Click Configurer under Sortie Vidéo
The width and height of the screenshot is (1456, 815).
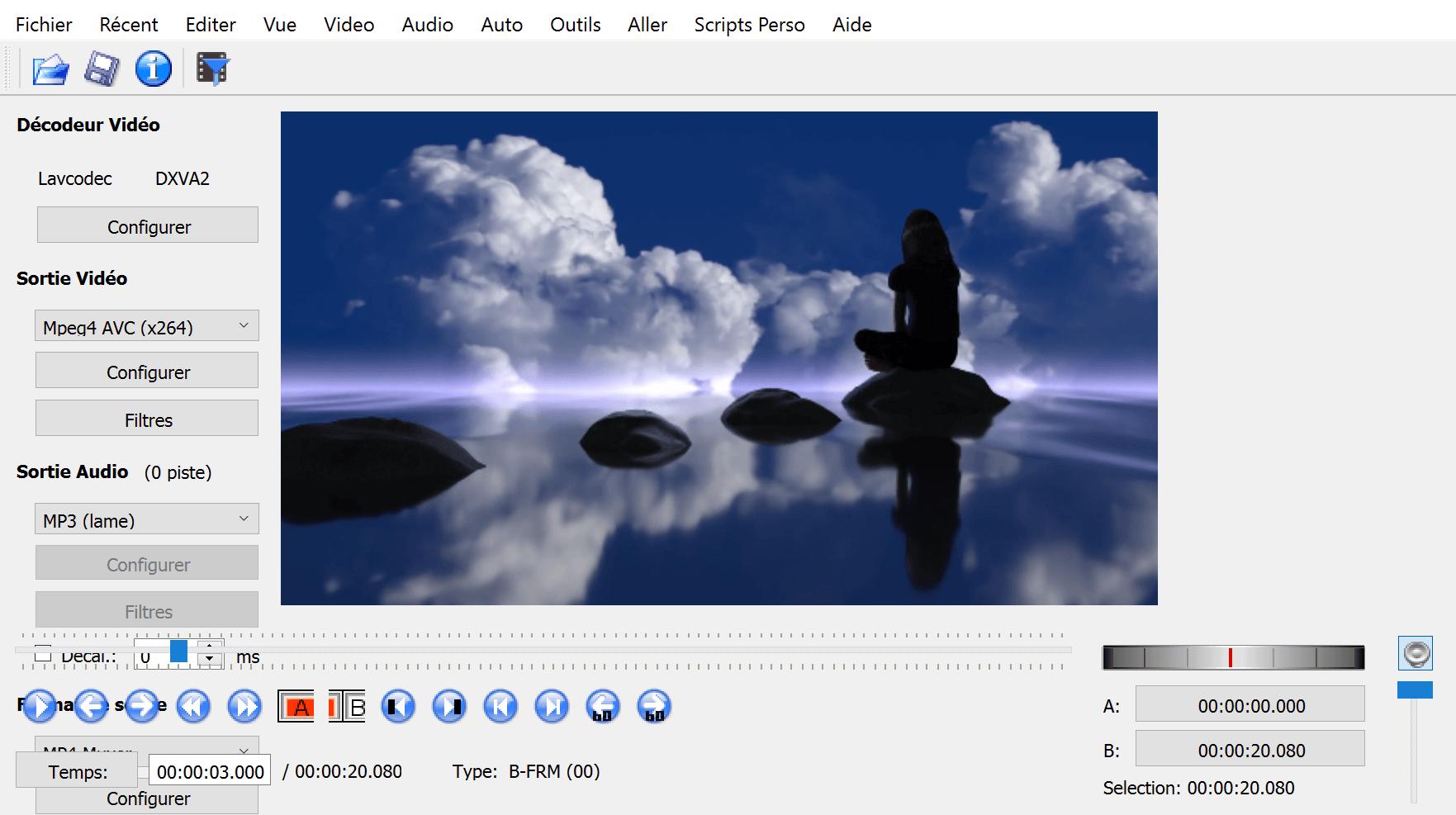tap(147, 371)
